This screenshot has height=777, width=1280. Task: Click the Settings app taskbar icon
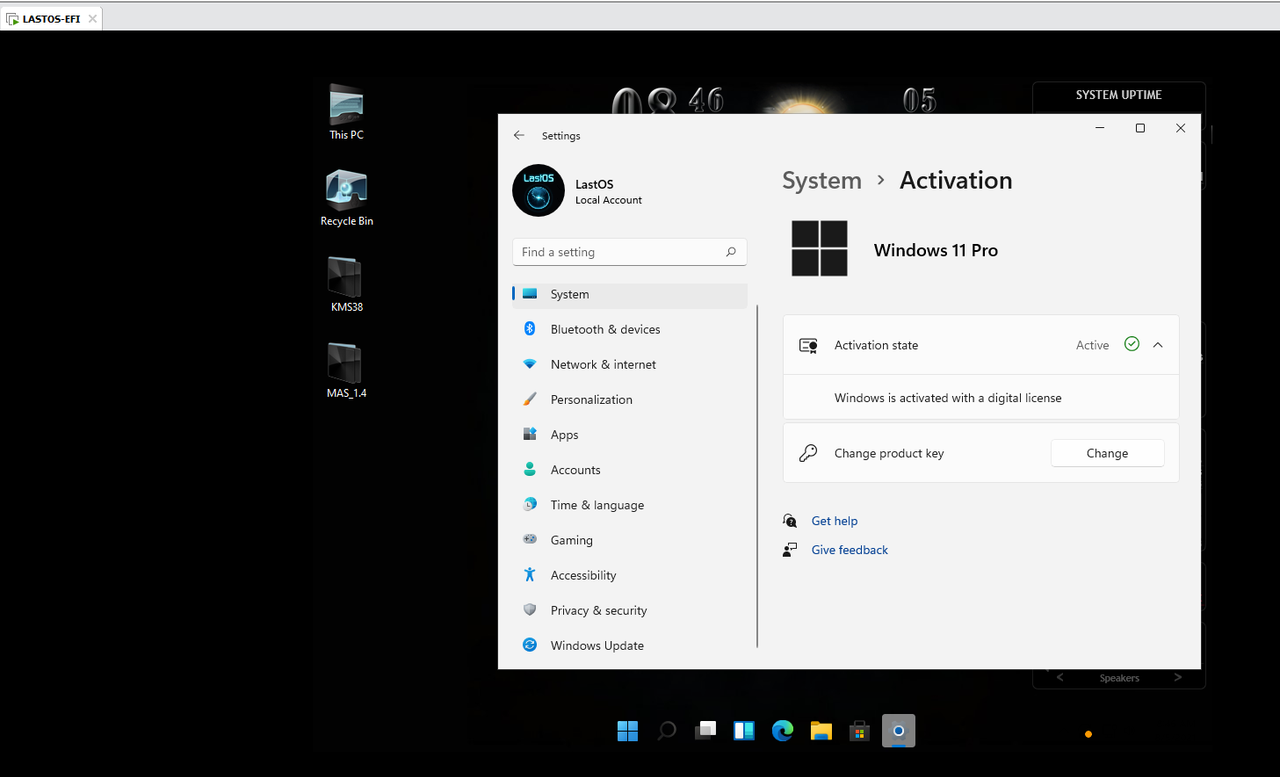(898, 731)
